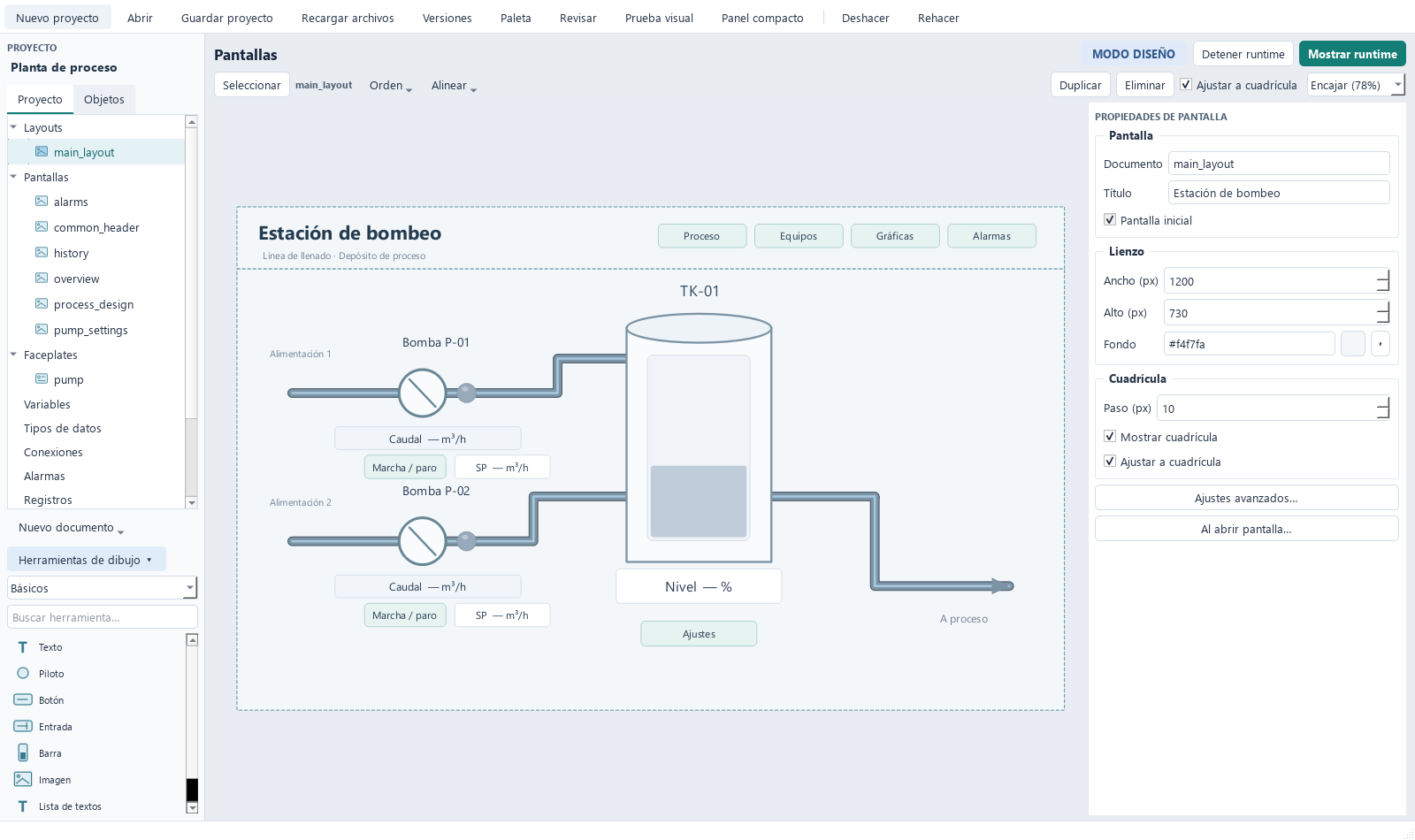
Task: Open the Orden dropdown
Action: (391, 86)
